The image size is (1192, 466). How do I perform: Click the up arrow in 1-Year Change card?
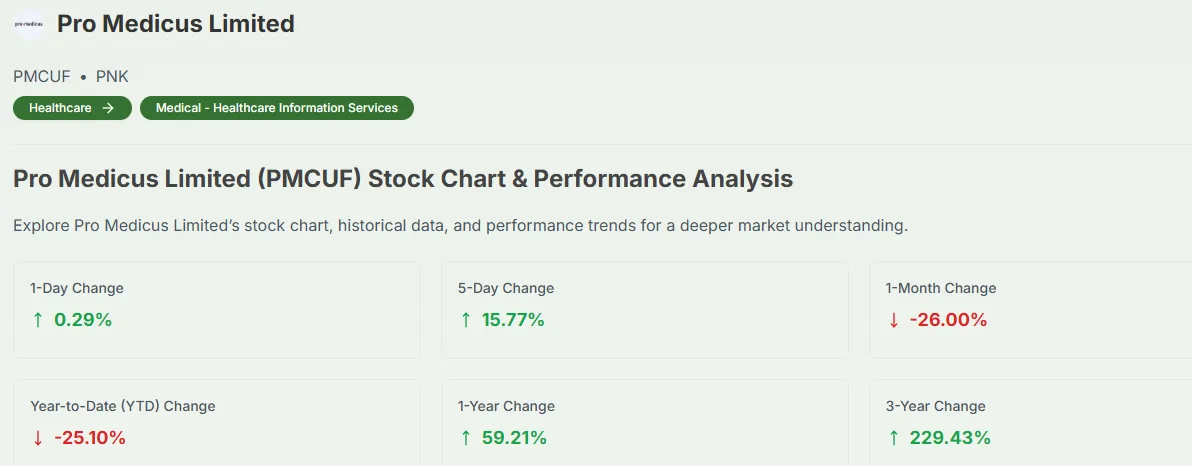tap(466, 438)
